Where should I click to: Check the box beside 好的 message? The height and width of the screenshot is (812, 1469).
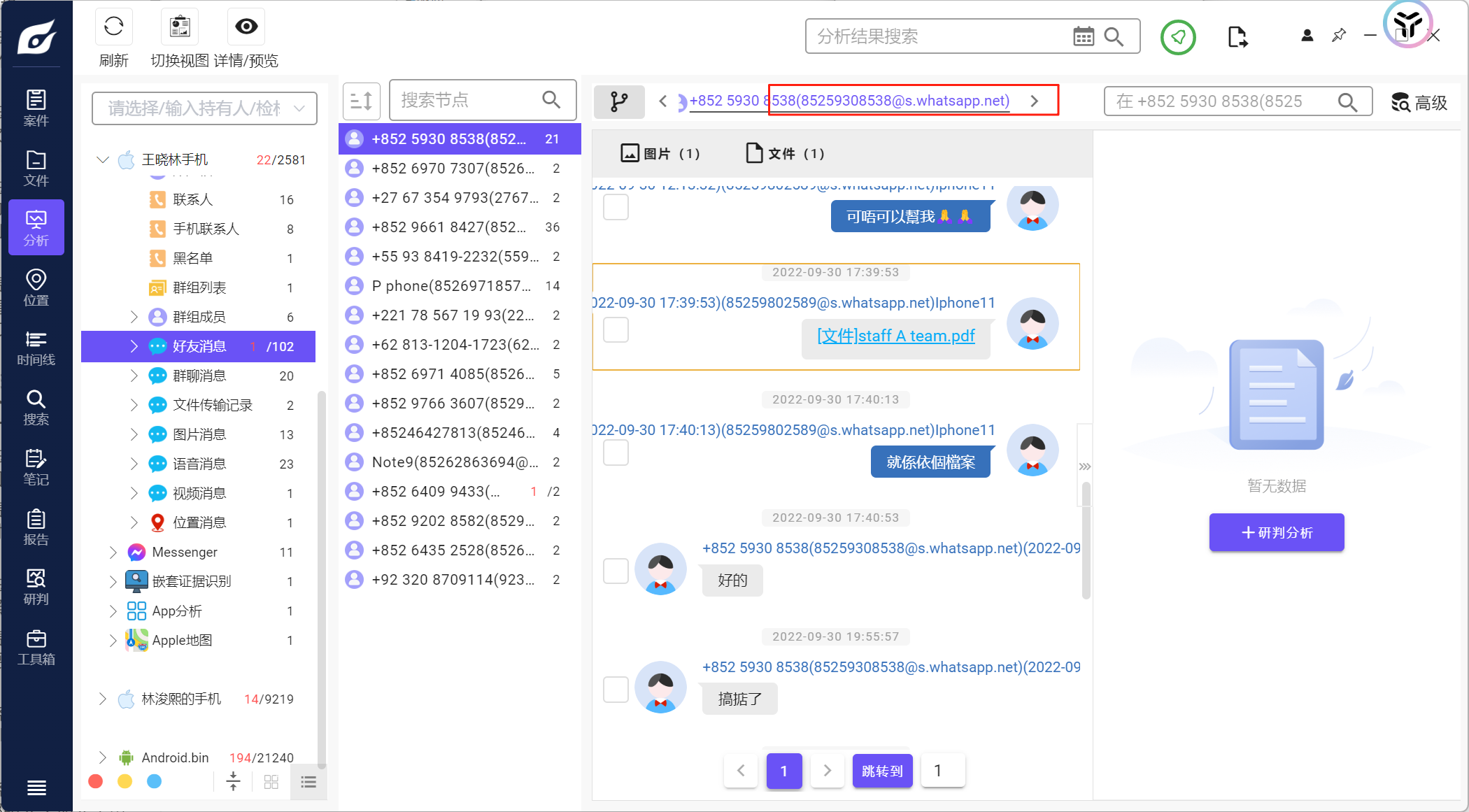616,570
